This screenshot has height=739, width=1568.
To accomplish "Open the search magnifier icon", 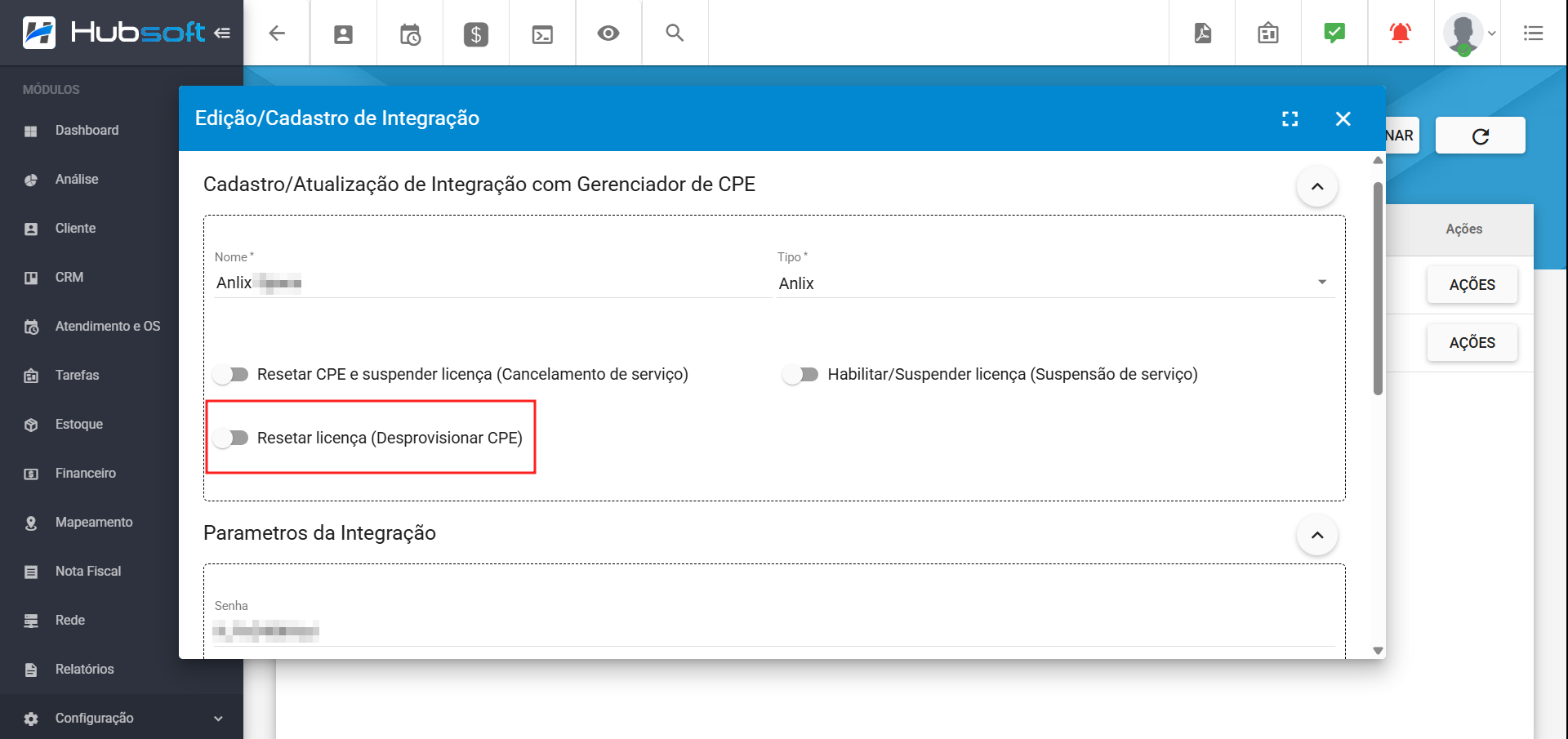I will tap(675, 33).
